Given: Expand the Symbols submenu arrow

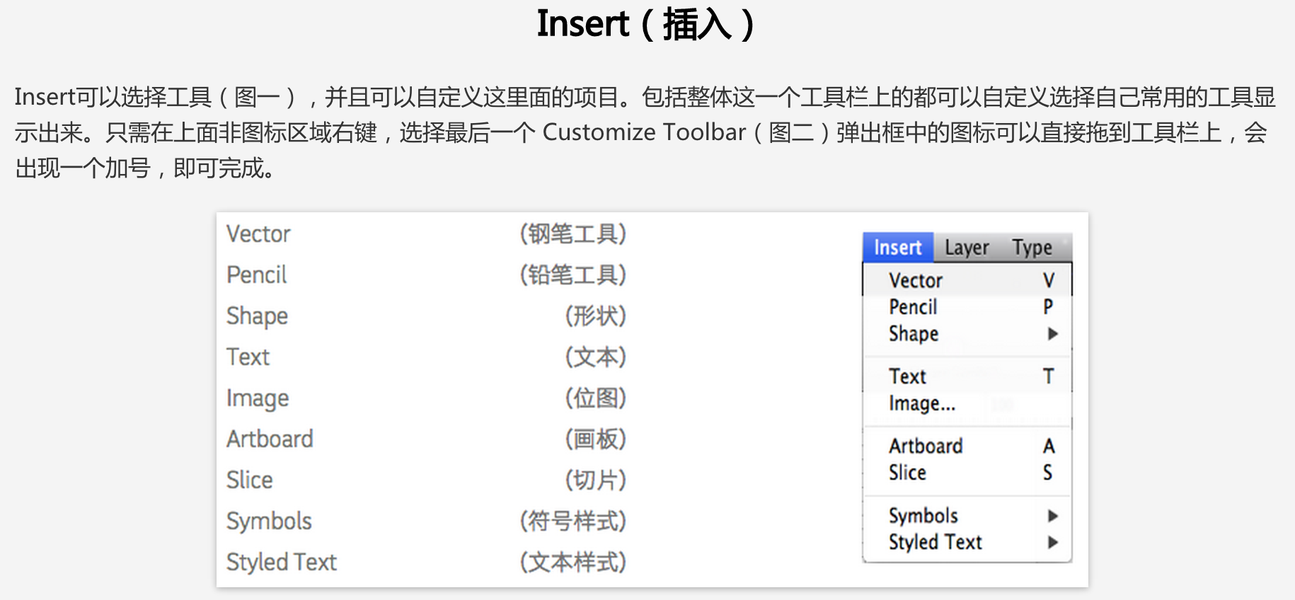Looking at the screenshot, I should point(1052,516).
